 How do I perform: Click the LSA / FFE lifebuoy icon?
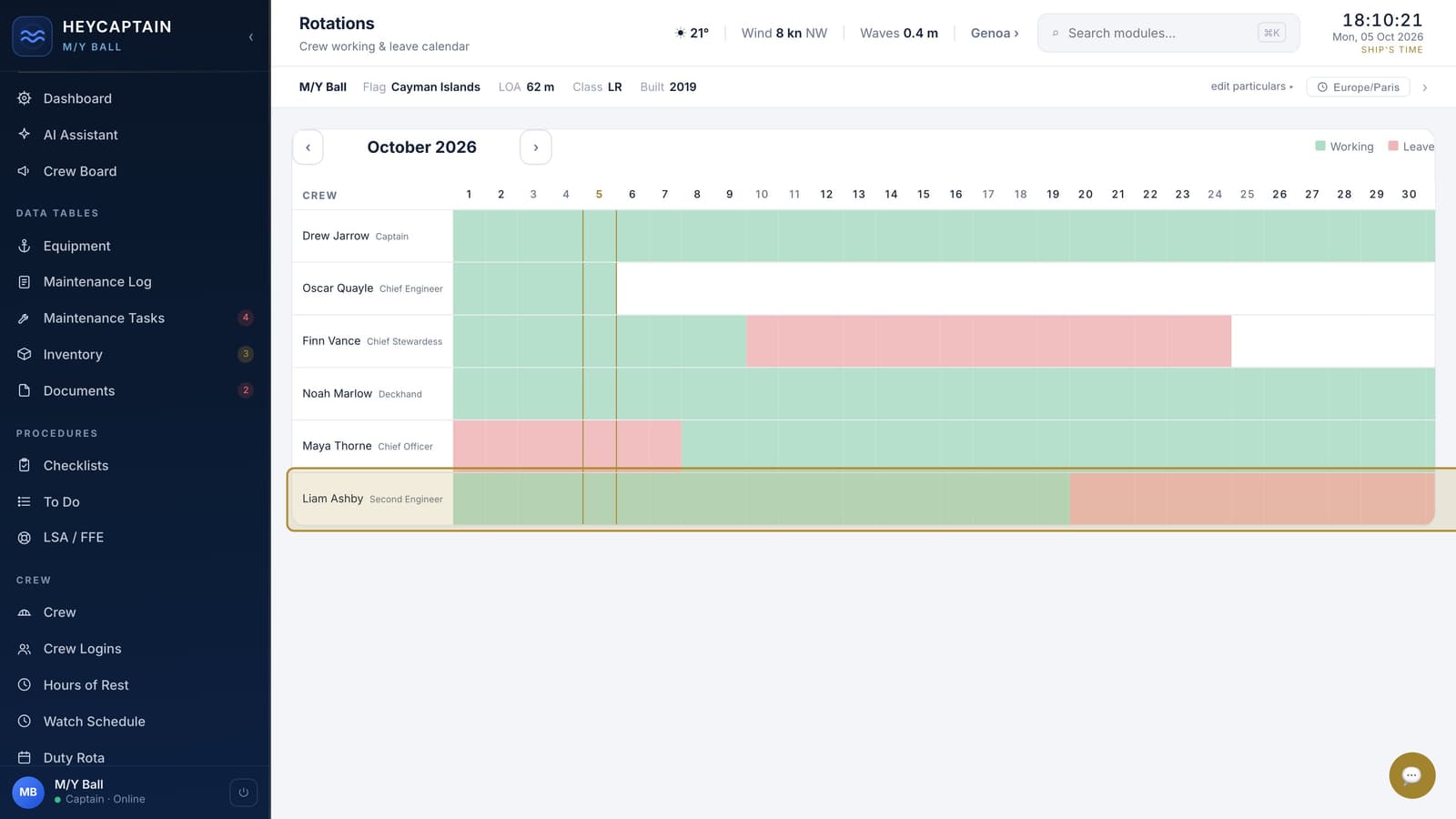tap(25, 538)
